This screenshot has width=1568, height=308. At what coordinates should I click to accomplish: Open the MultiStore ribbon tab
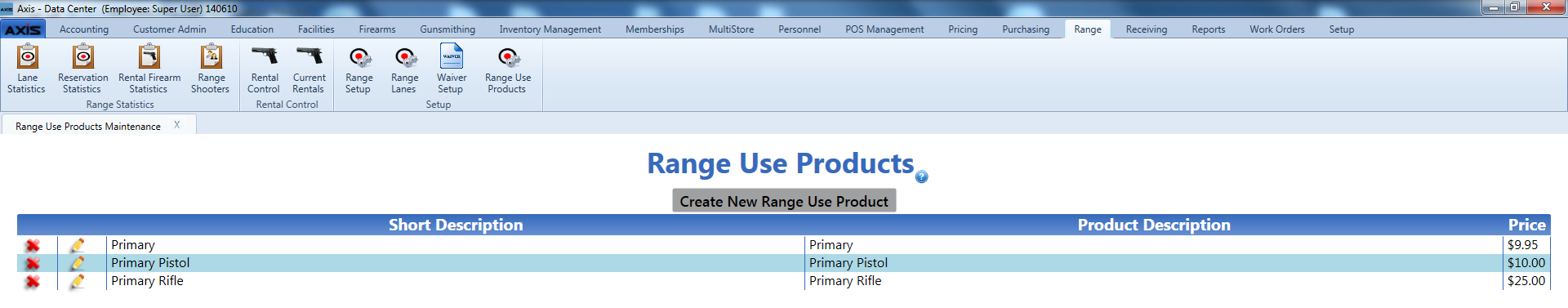(x=732, y=29)
